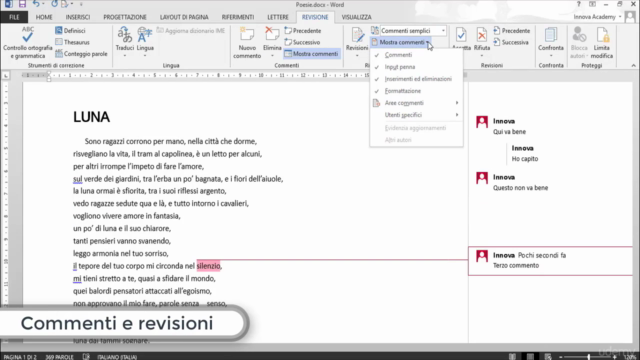
Task: Switch to the PROGETTAZIONE tab
Action: (124, 17)
